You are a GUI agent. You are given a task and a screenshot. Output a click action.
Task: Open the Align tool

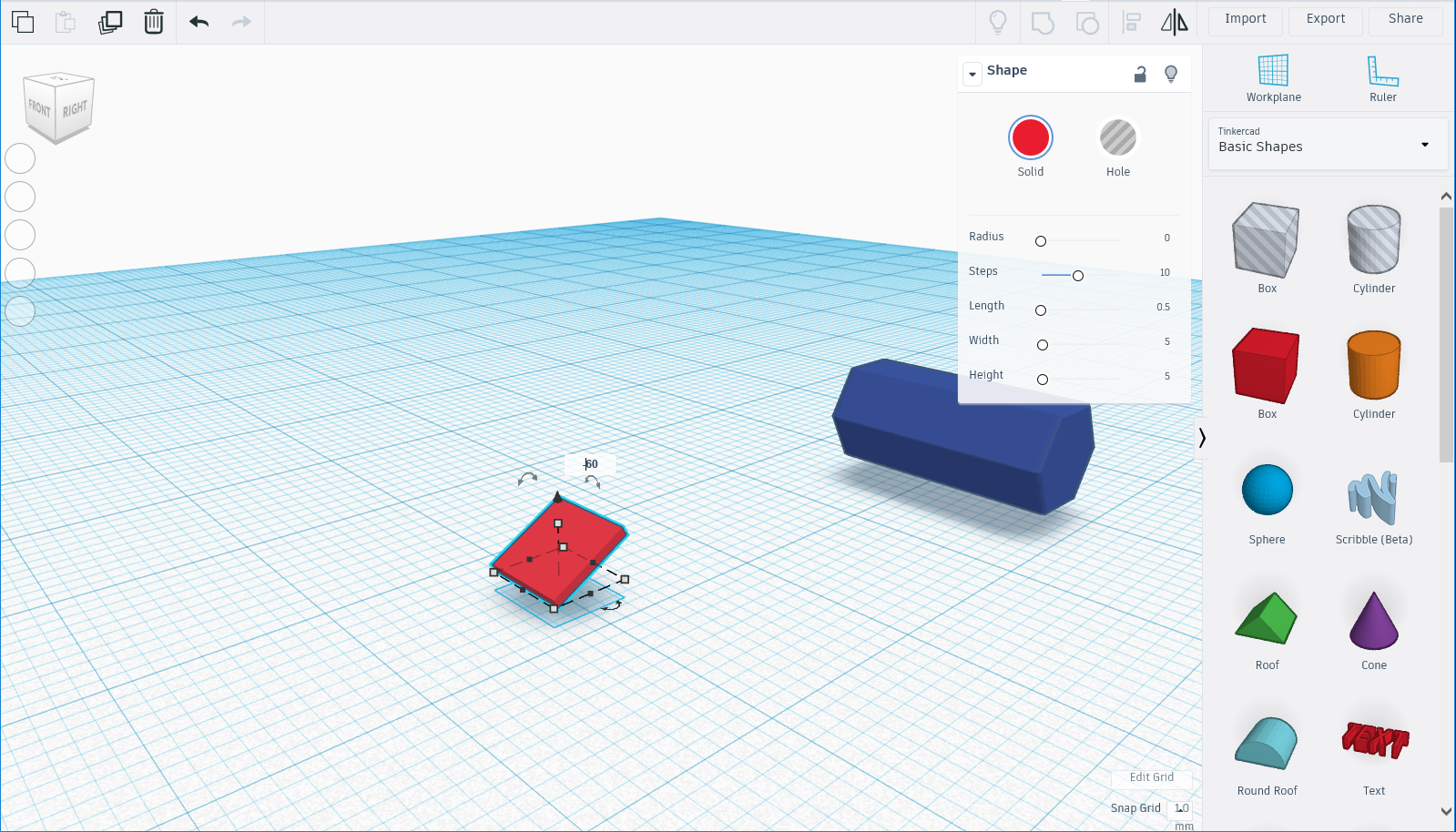pyautogui.click(x=1132, y=22)
